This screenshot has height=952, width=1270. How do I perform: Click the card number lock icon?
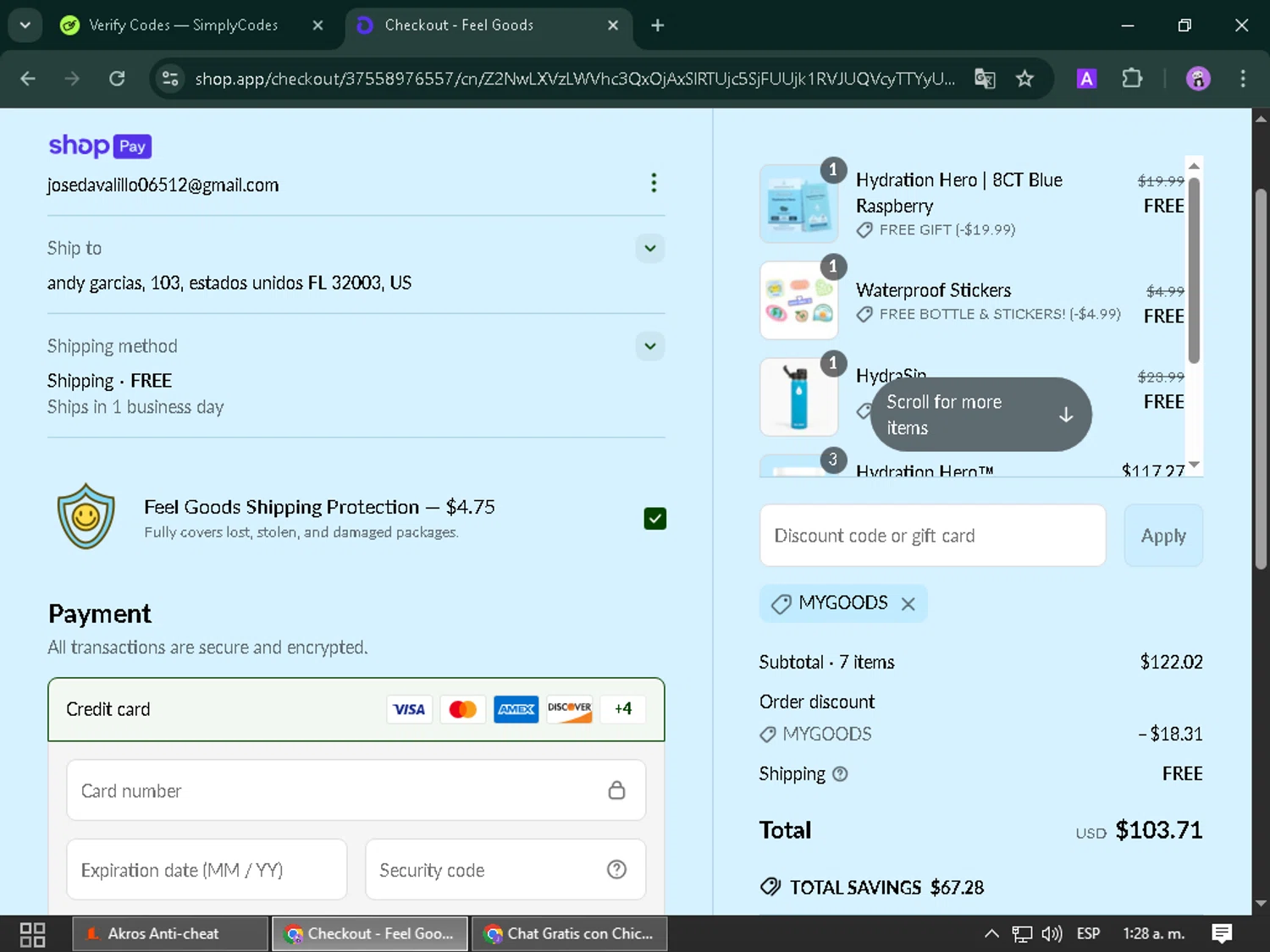tap(616, 790)
